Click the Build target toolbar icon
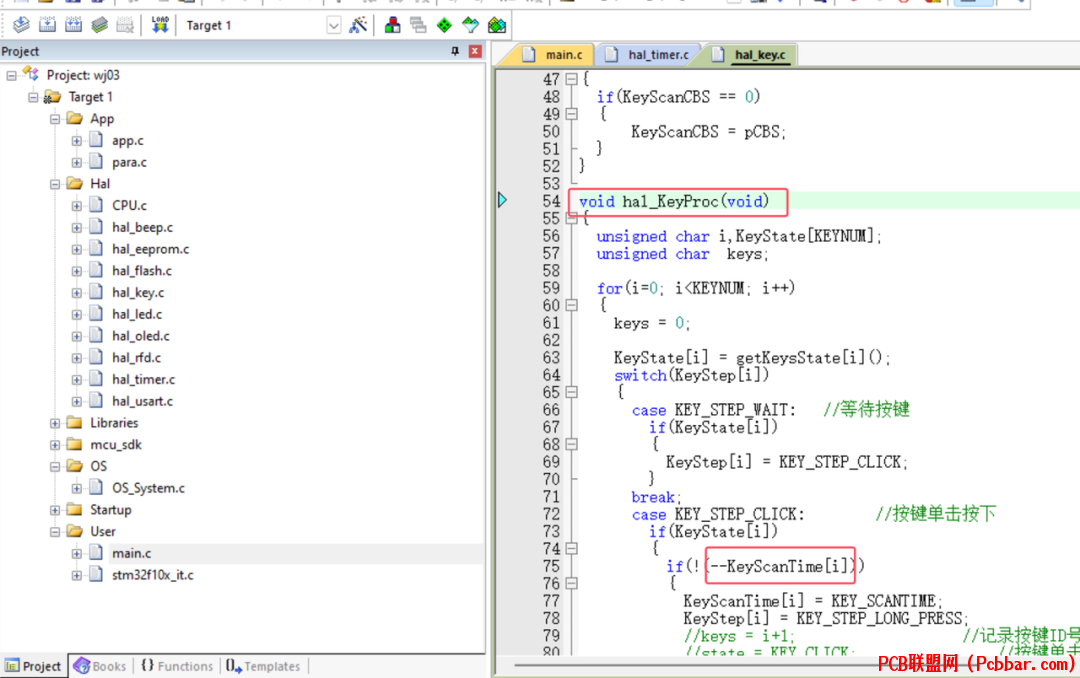 coord(48,25)
